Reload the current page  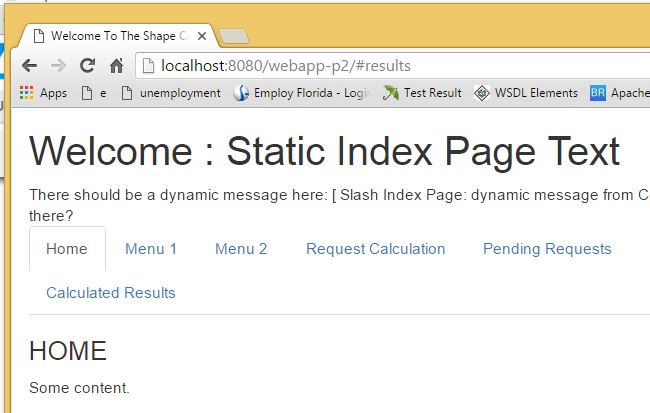[88, 66]
